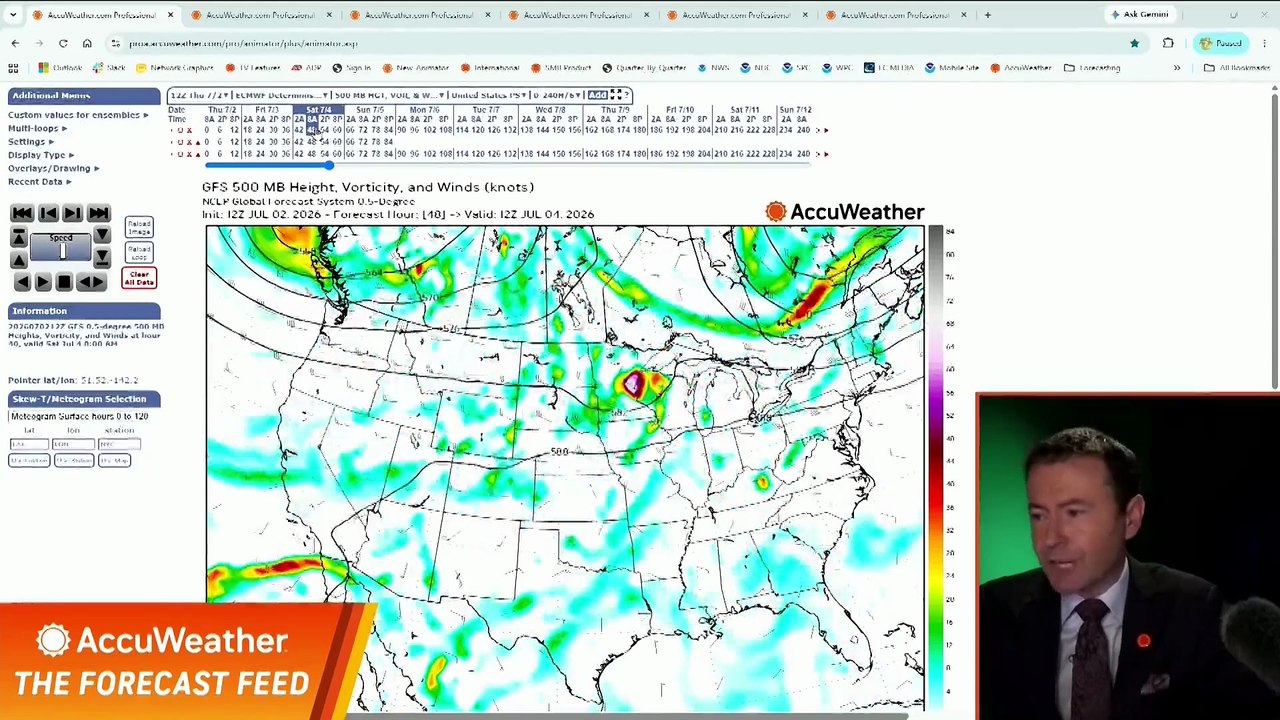Expand the Overlays/Drawing menu

click(53, 168)
